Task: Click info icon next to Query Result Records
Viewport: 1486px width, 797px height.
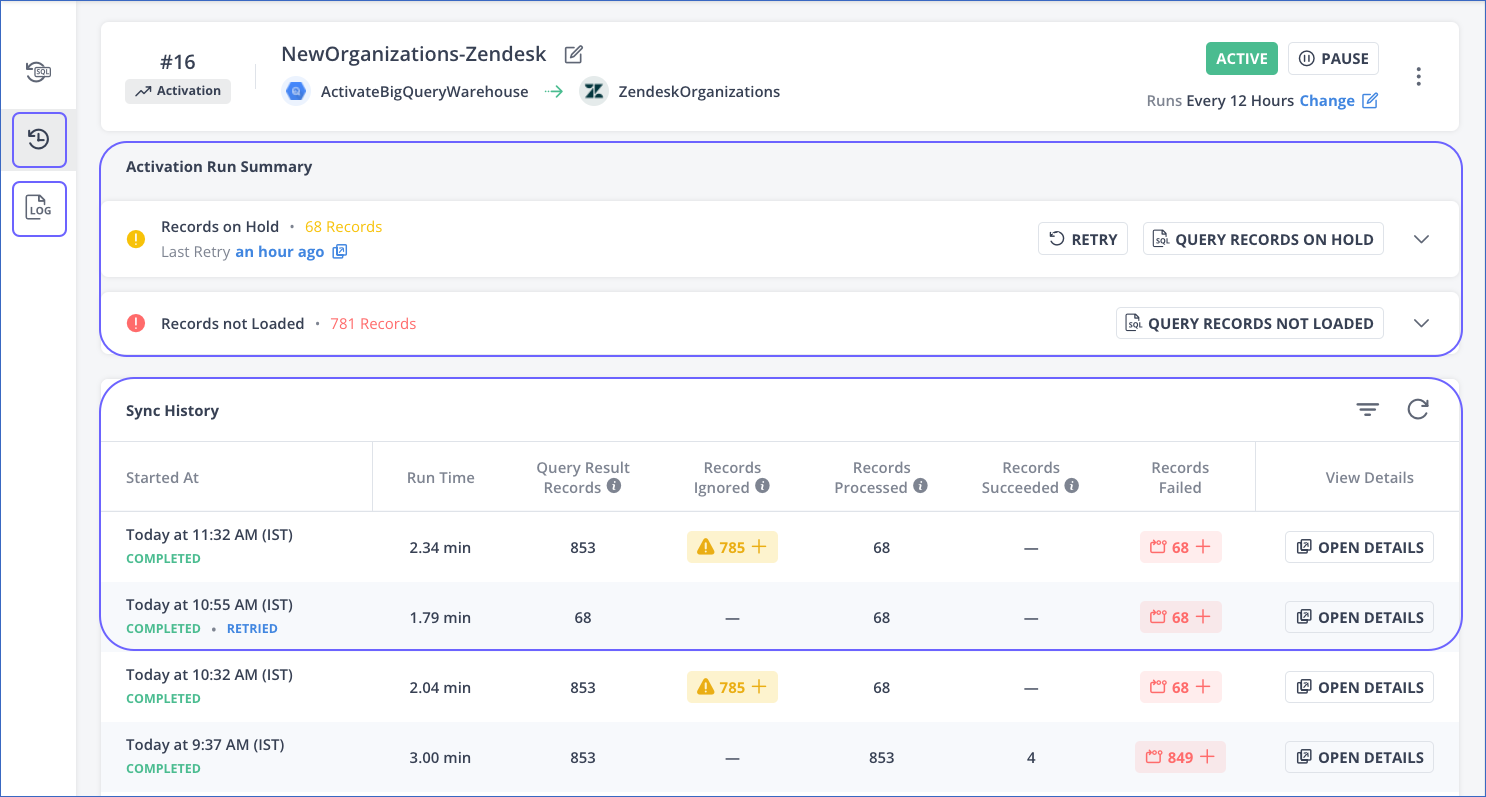Action: (x=614, y=487)
